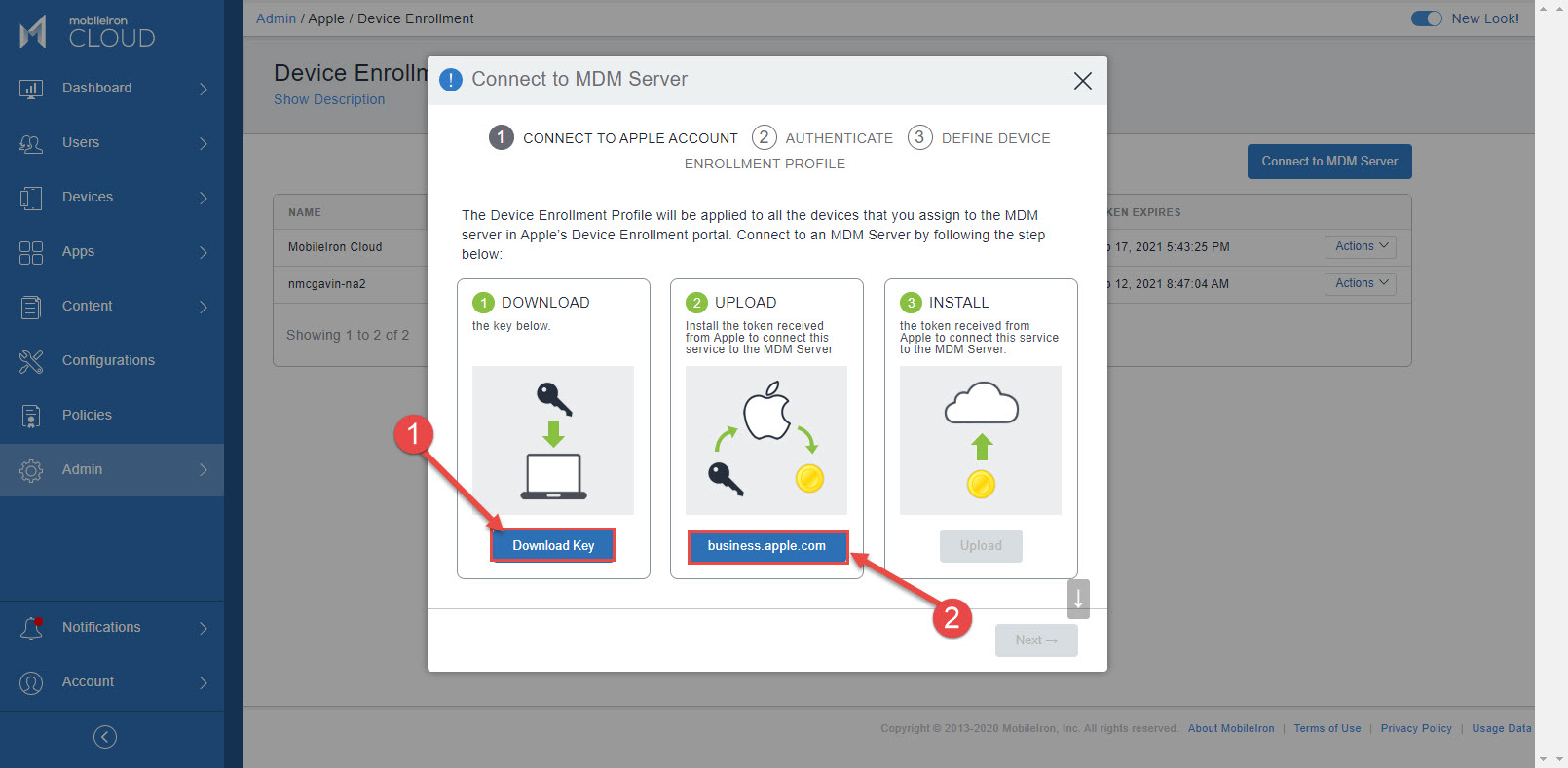This screenshot has width=1568, height=768.
Task: Click the NAME column header
Action: pyautogui.click(x=305, y=212)
